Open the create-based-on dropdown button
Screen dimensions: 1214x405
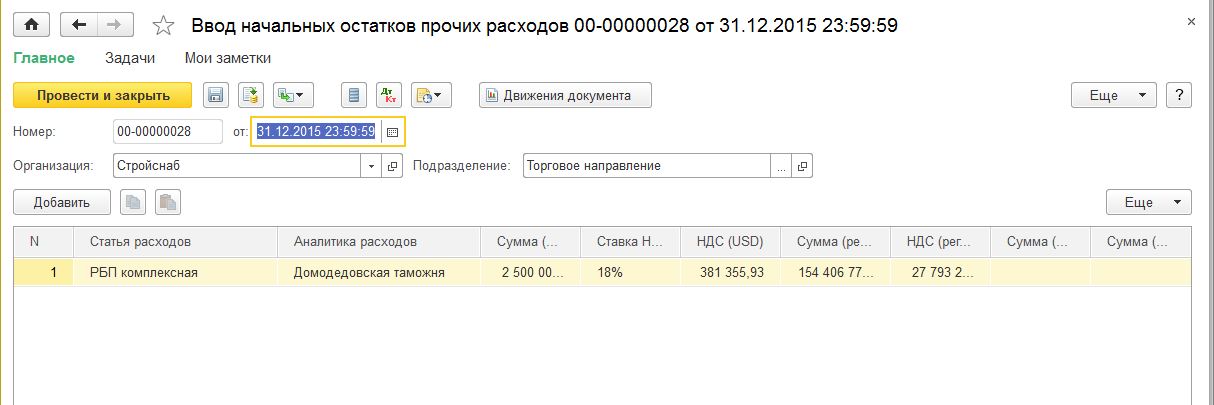tap(294, 96)
